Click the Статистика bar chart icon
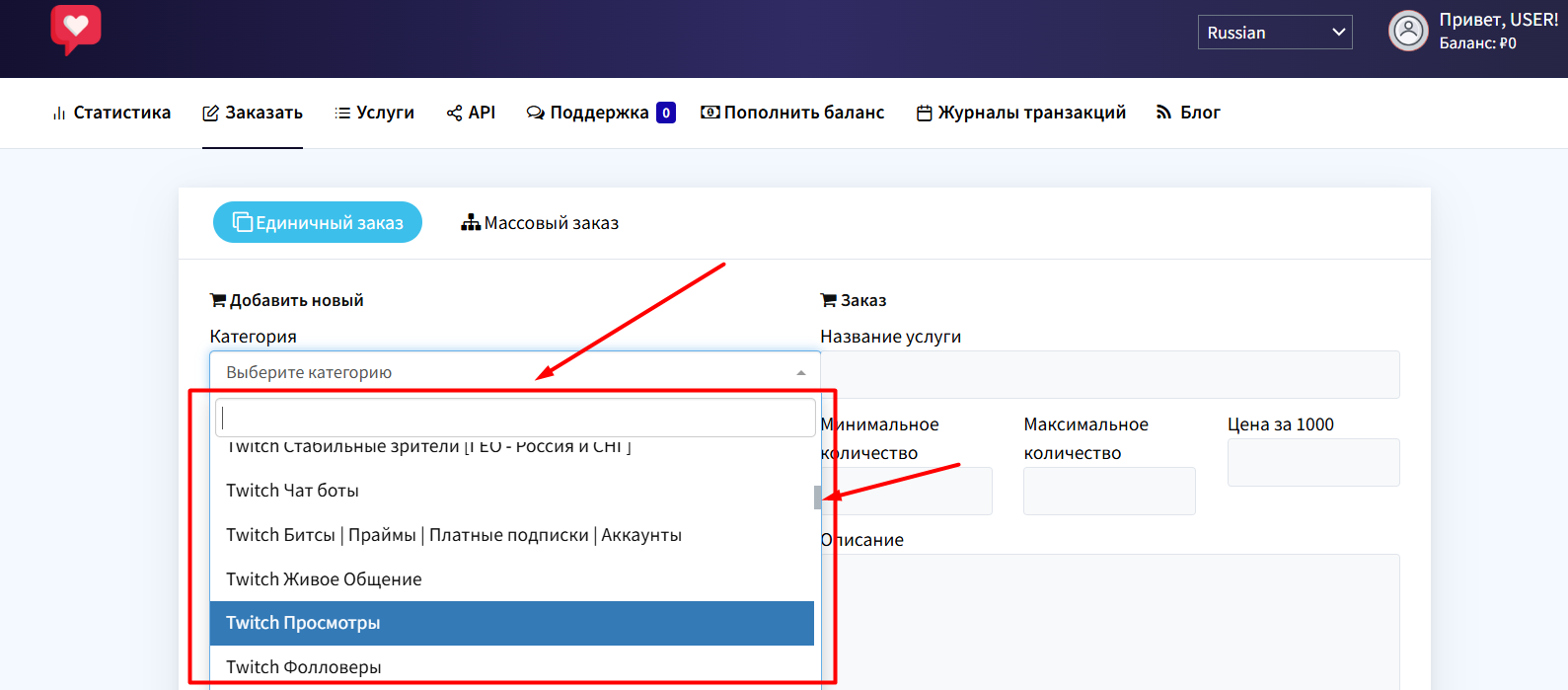This screenshot has height=690, width=1568. coord(58,114)
